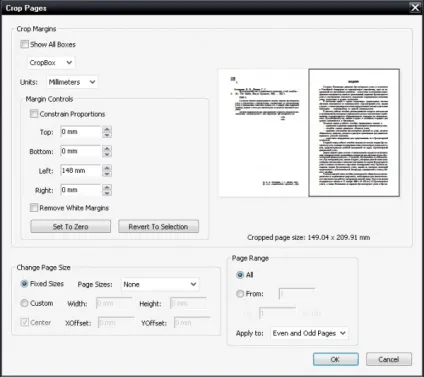The width and height of the screenshot is (424, 377).
Task: Decrease the Bottom margin with down arrow
Action: [x=107, y=154]
